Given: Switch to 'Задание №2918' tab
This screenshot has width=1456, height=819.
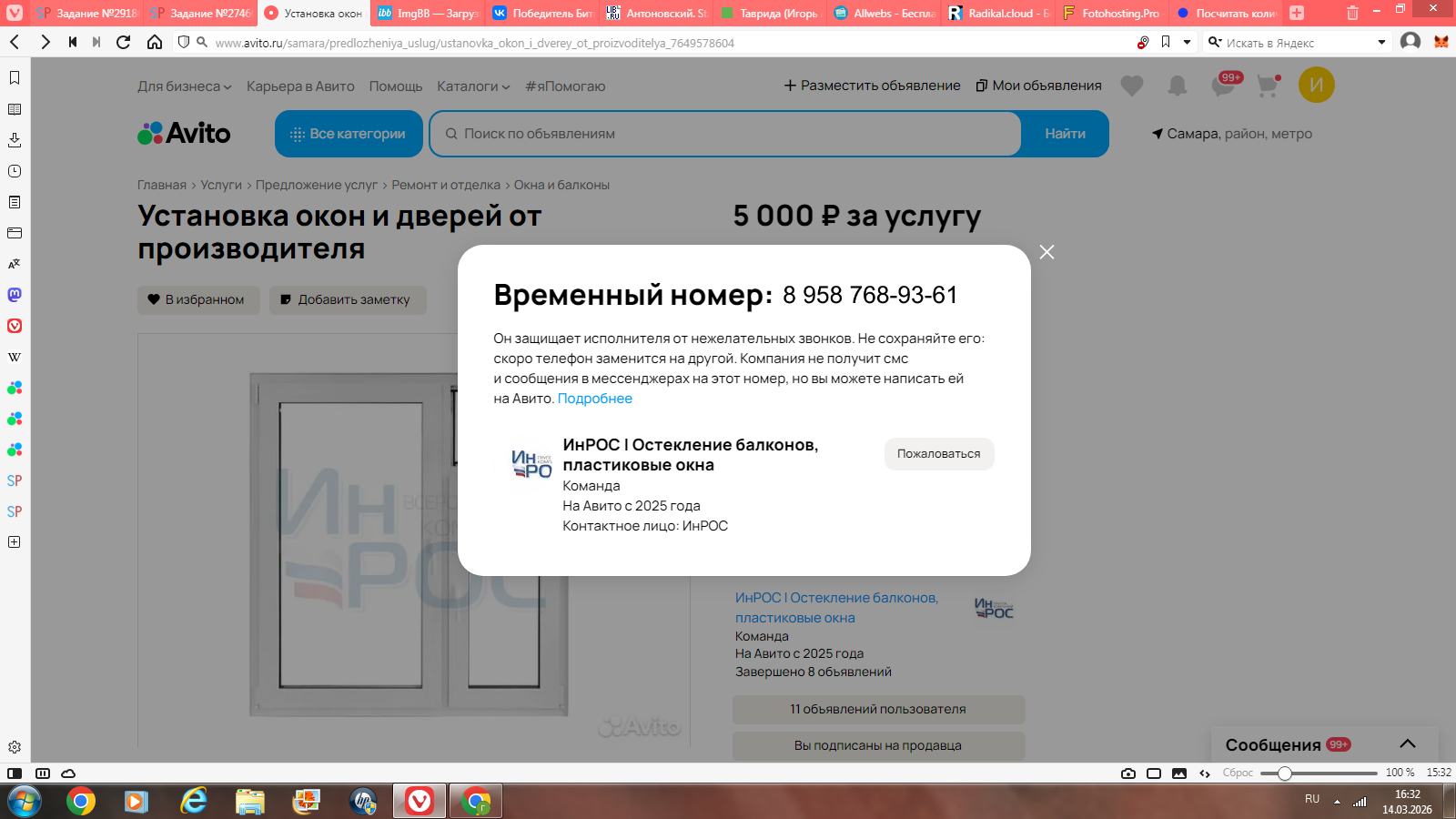Looking at the screenshot, I should (x=87, y=13).
